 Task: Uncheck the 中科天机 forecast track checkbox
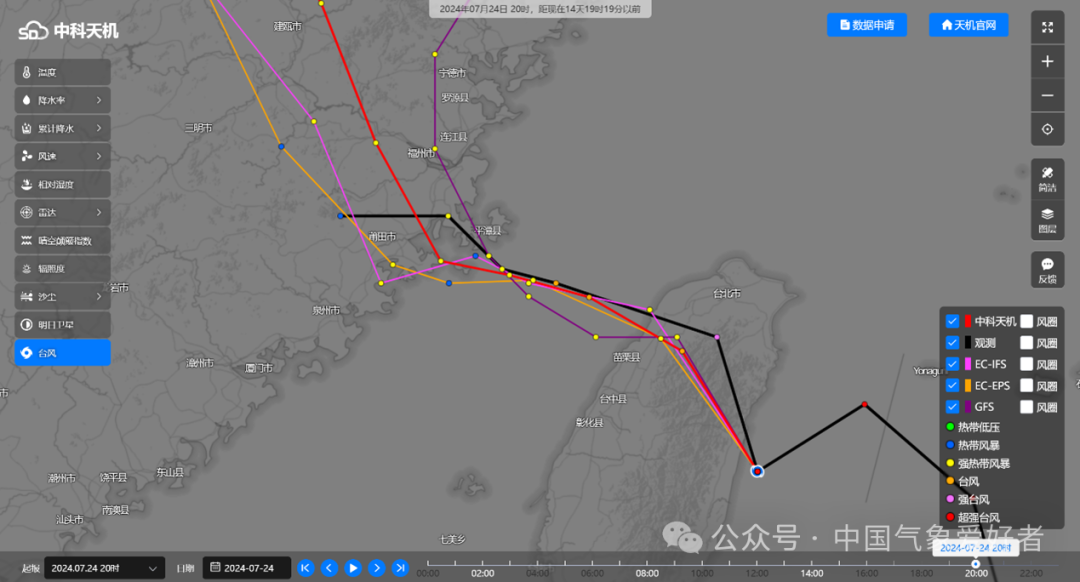pyautogui.click(x=953, y=321)
